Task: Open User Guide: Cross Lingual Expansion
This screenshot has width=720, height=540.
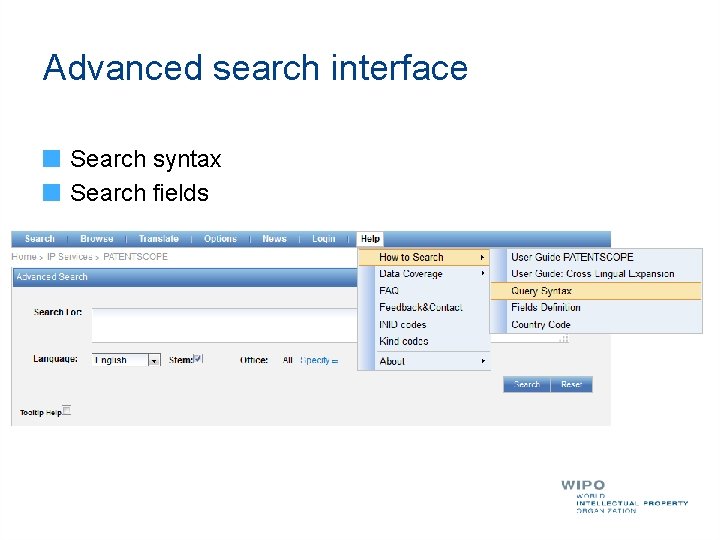Action: [593, 274]
